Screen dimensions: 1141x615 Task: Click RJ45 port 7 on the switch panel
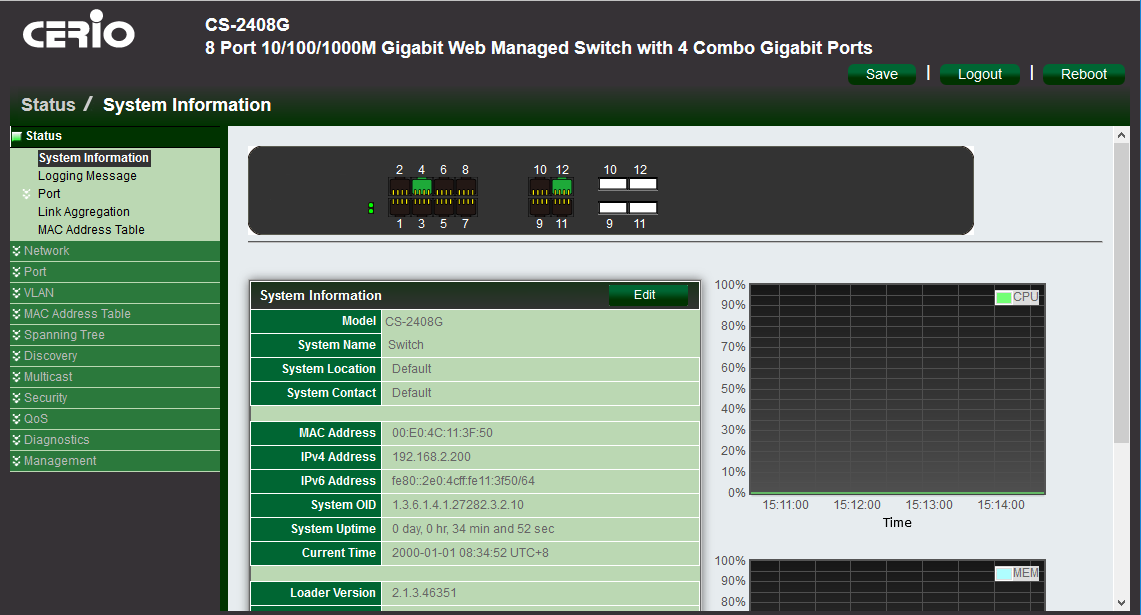pos(466,206)
